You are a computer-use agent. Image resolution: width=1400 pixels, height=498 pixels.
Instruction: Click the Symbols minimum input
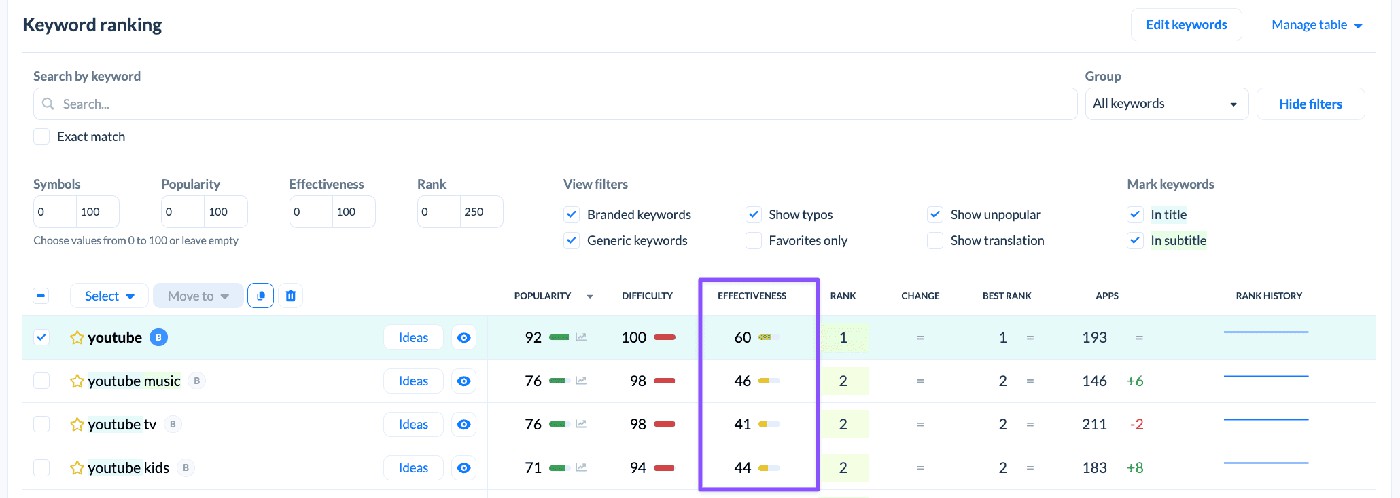point(55,212)
